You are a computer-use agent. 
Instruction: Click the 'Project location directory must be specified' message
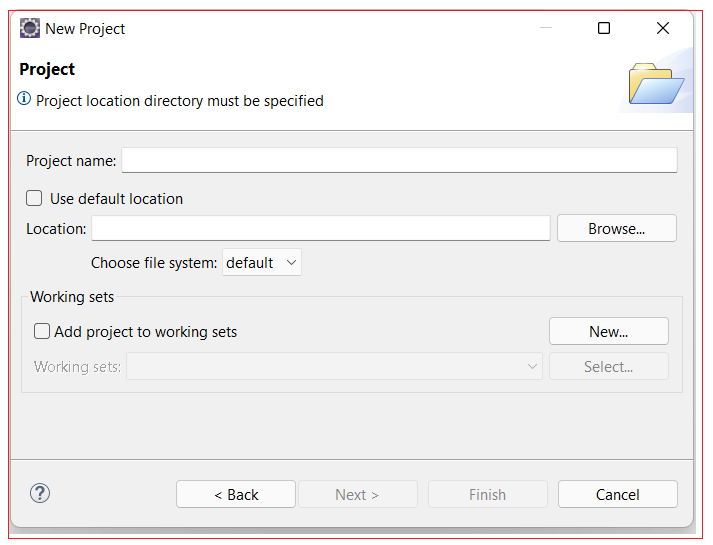[x=180, y=101]
